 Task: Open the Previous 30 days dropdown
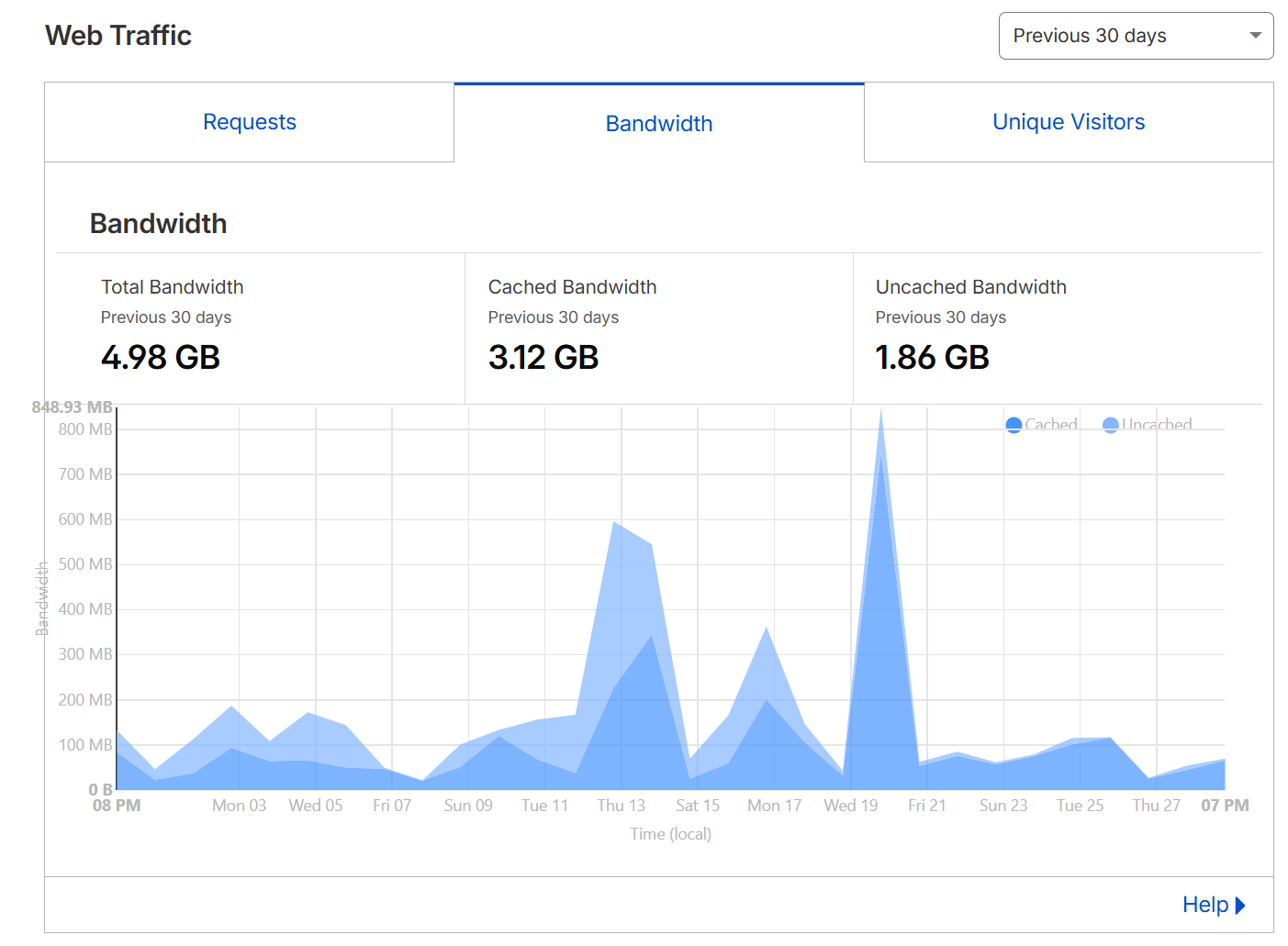pyautogui.click(x=1135, y=36)
